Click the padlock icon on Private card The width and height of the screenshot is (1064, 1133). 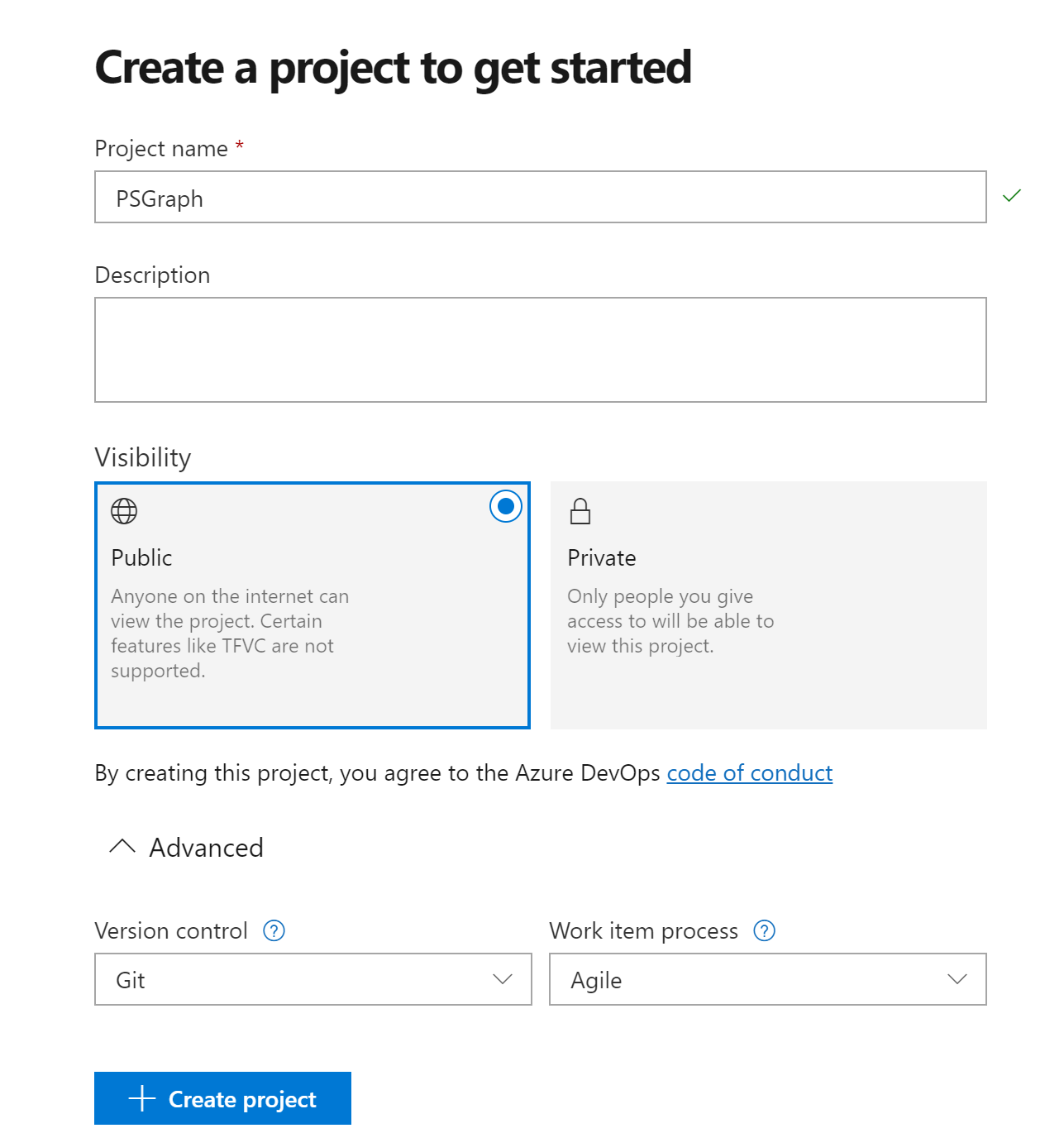580,511
